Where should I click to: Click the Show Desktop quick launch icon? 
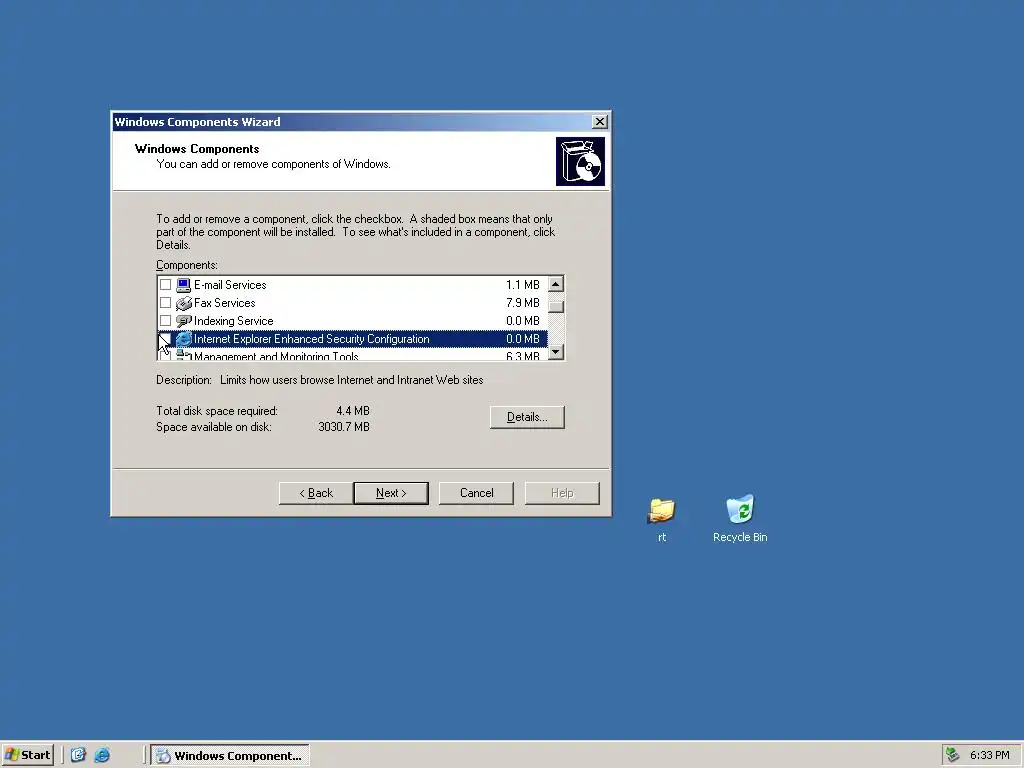point(78,755)
